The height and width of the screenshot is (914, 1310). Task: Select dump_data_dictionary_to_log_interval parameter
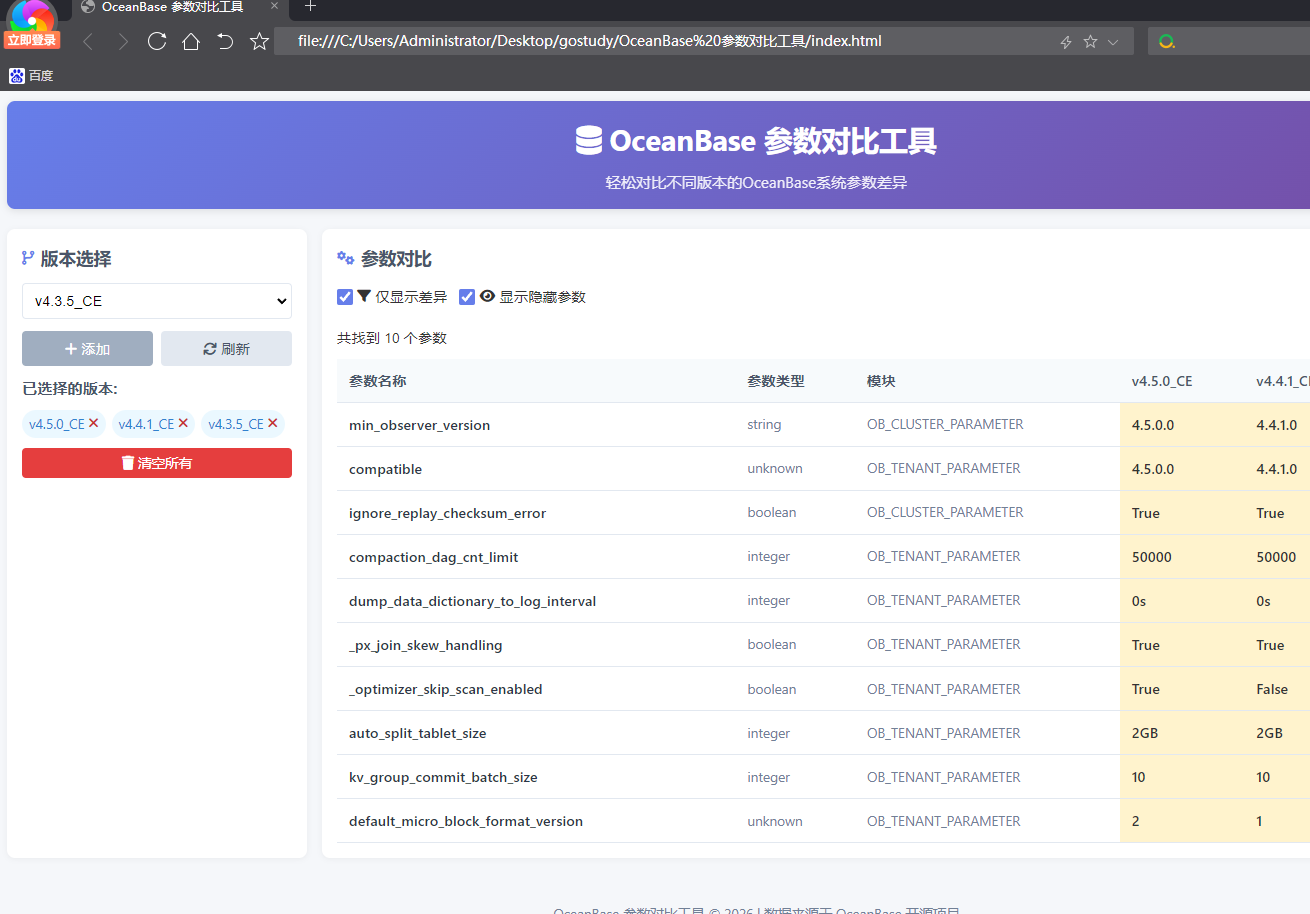472,601
